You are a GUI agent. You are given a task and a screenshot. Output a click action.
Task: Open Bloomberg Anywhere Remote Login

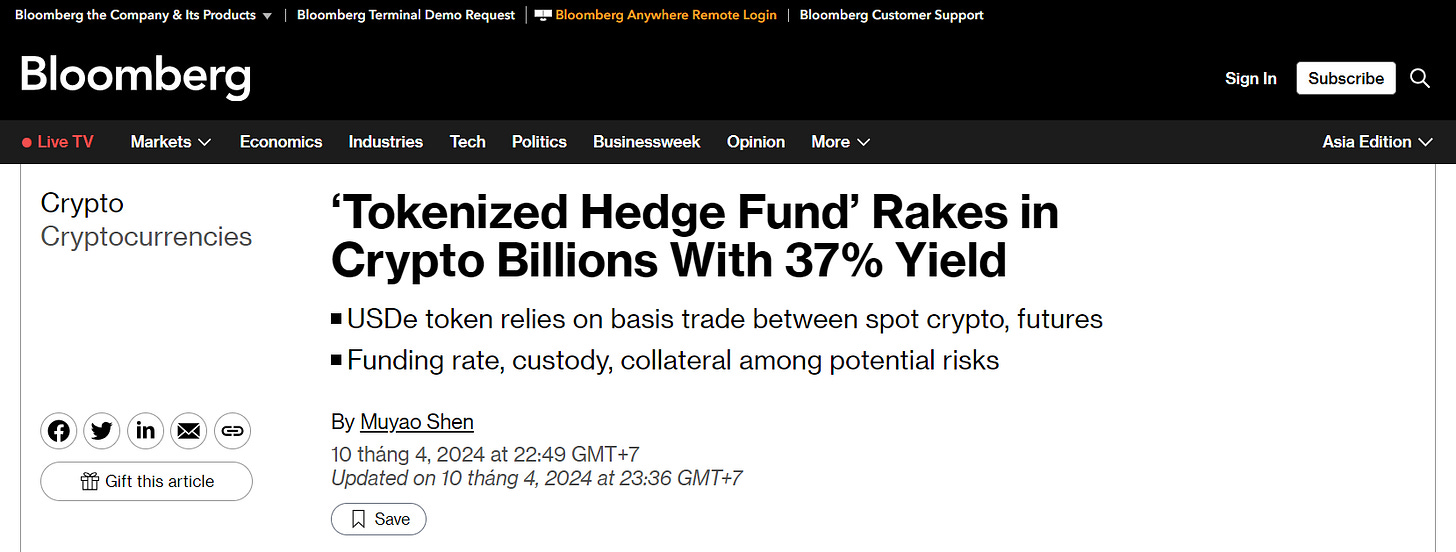click(665, 15)
